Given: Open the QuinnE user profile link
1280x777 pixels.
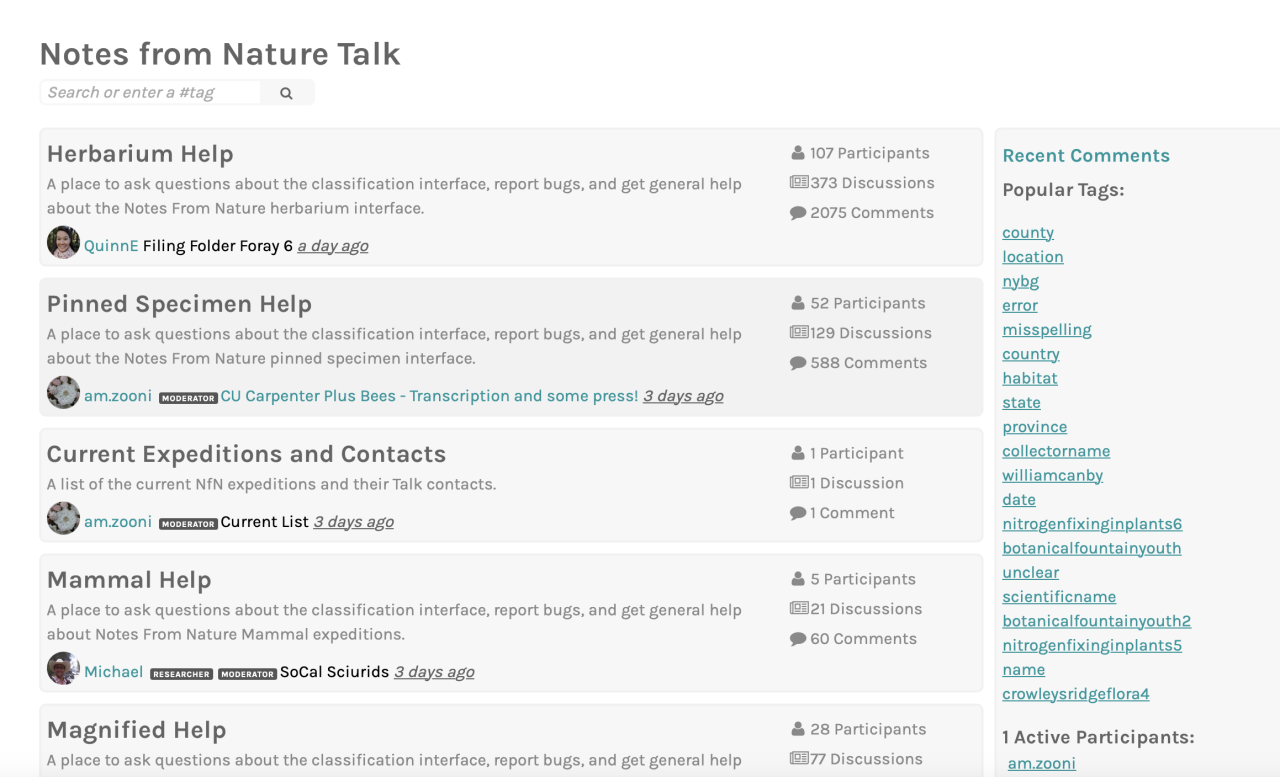Looking at the screenshot, I should (111, 246).
